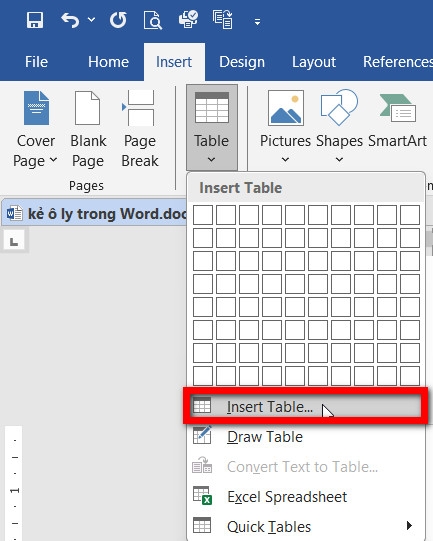This screenshot has height=541, width=433.
Task: Click the Quick Tables grid icon
Action: tap(202, 525)
